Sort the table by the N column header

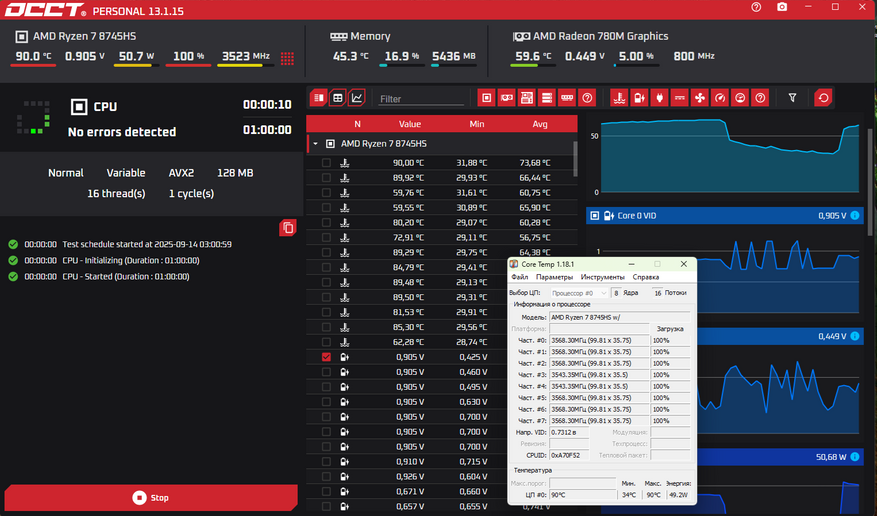357,124
